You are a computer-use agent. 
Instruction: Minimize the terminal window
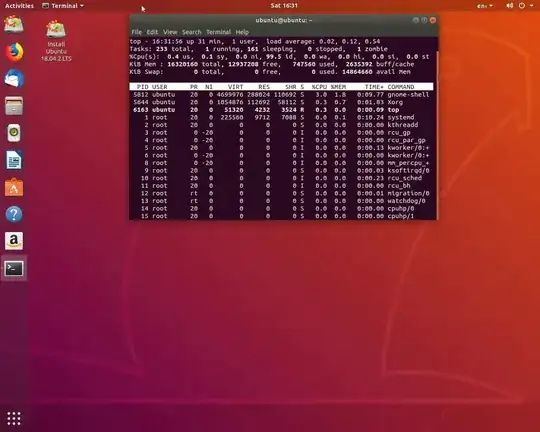click(416, 20)
